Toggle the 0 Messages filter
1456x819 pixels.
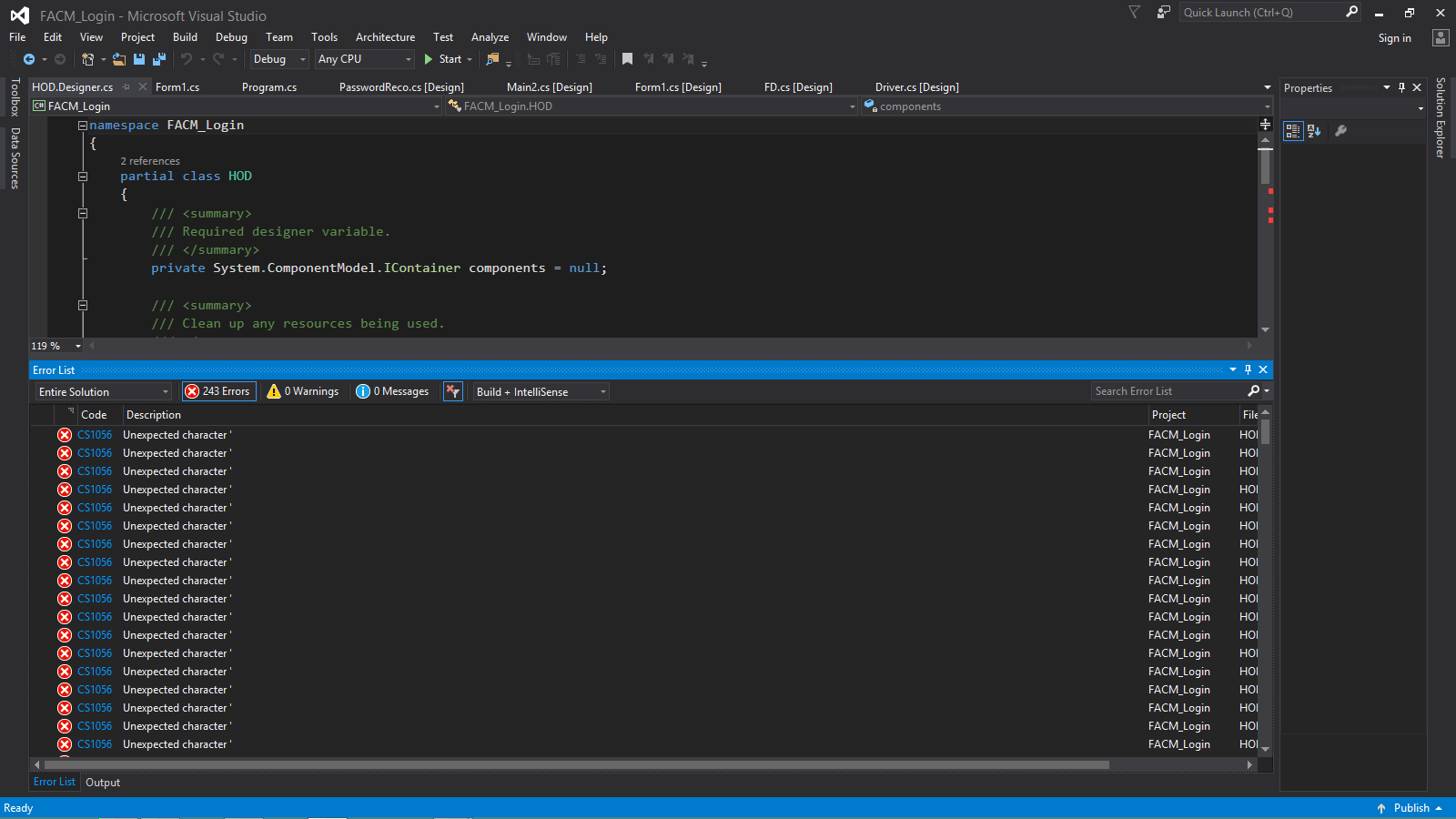(392, 391)
